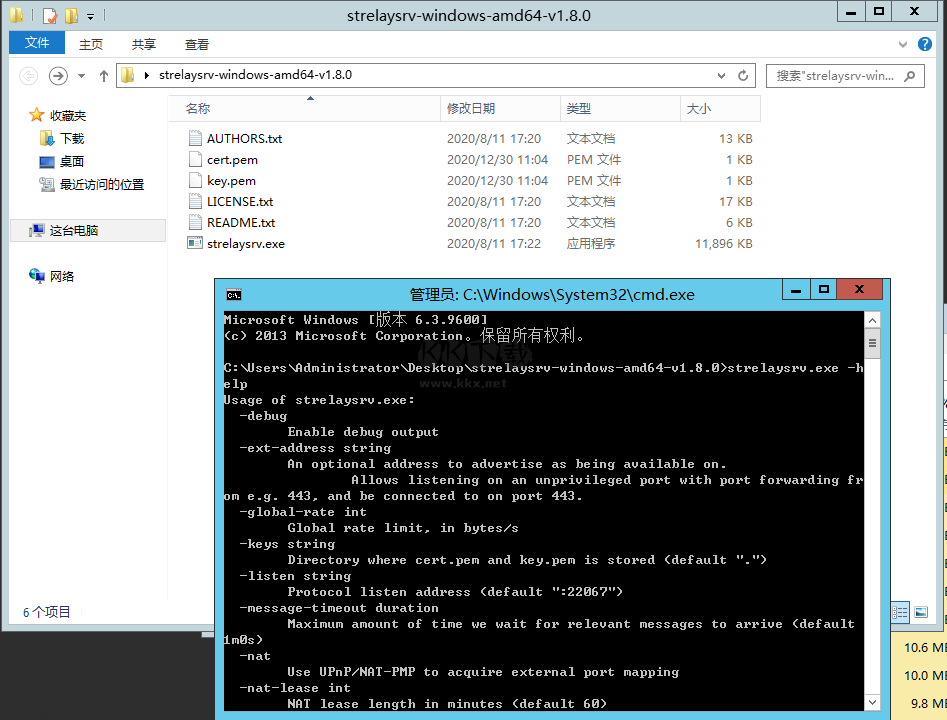Open the 查看 ribbon tab

pyautogui.click(x=197, y=45)
